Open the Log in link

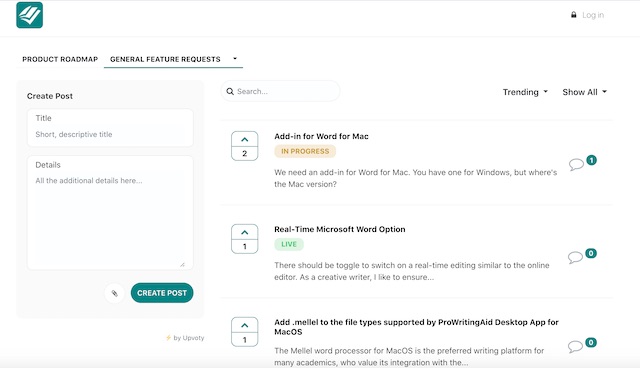point(593,15)
